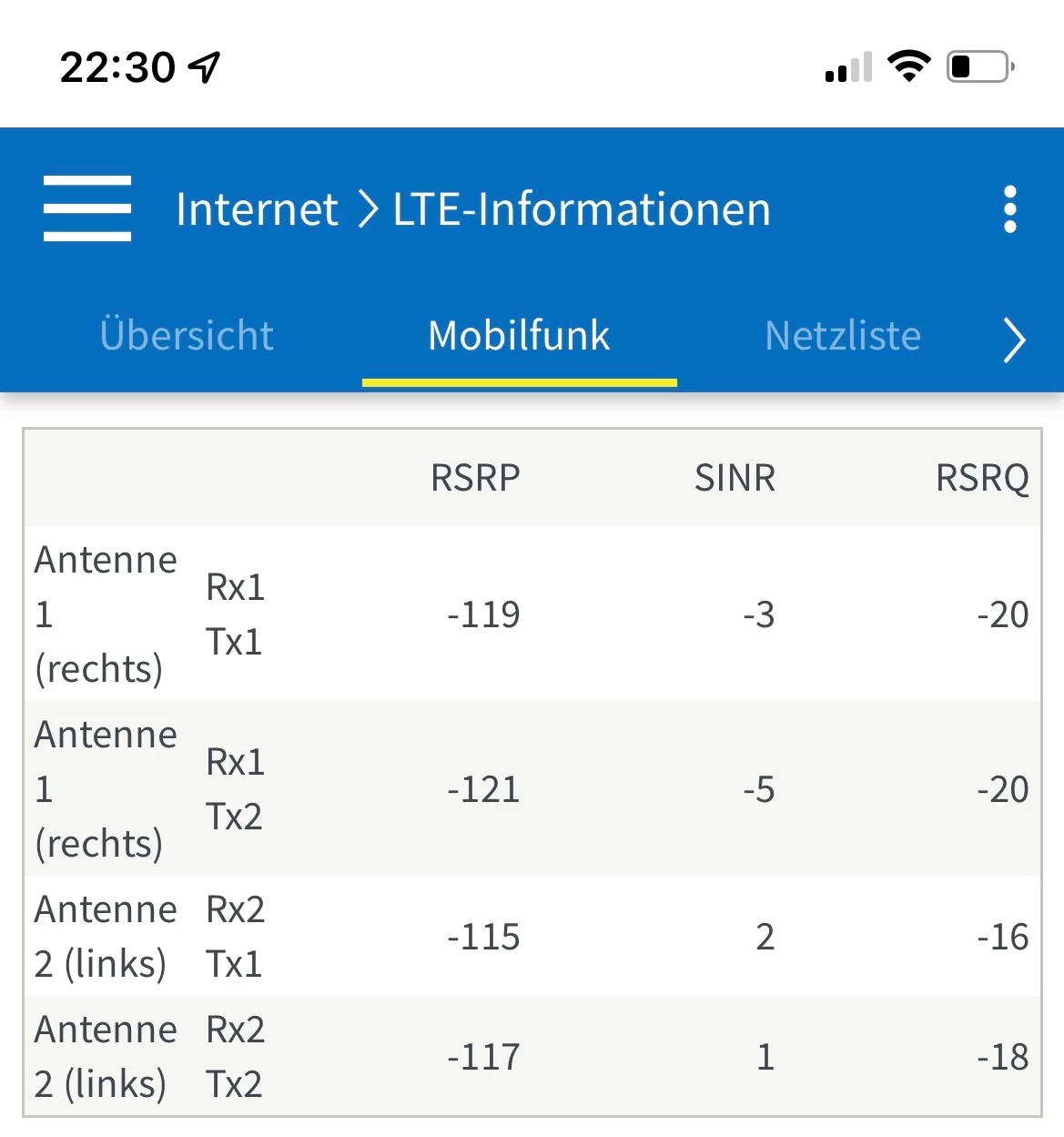This screenshot has height=1137, width=1064.
Task: Tap the cellular signal bars icon
Action: click(x=848, y=67)
